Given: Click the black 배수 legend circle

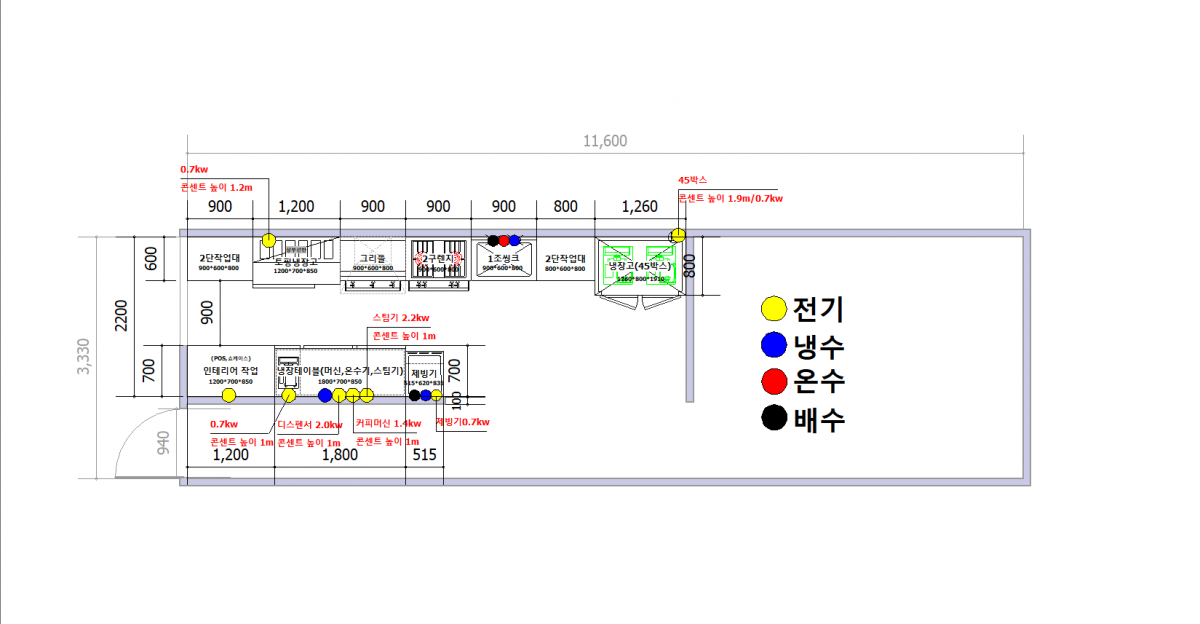Looking at the screenshot, I should pos(773,418).
